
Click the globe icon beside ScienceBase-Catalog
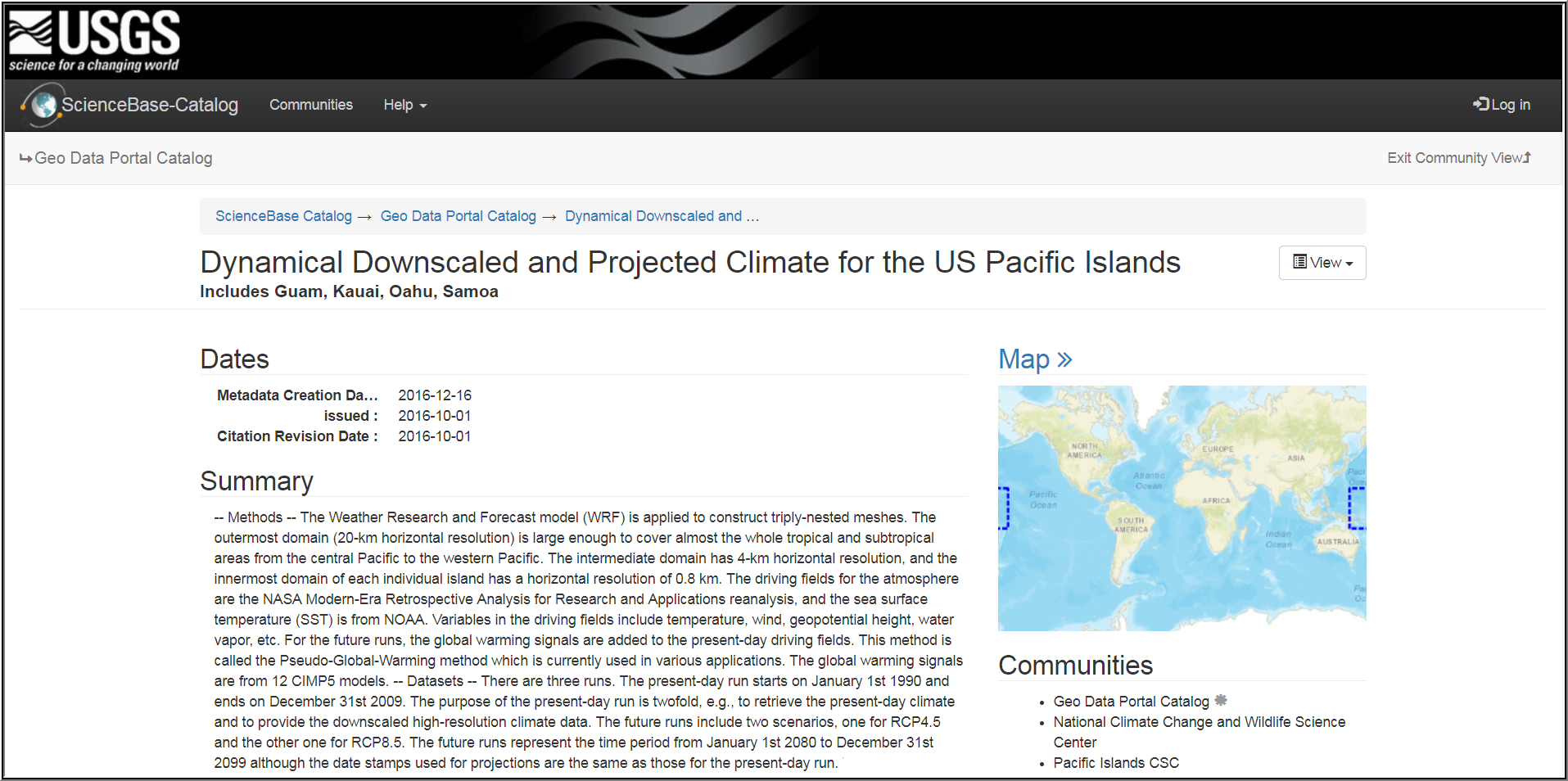click(x=43, y=105)
